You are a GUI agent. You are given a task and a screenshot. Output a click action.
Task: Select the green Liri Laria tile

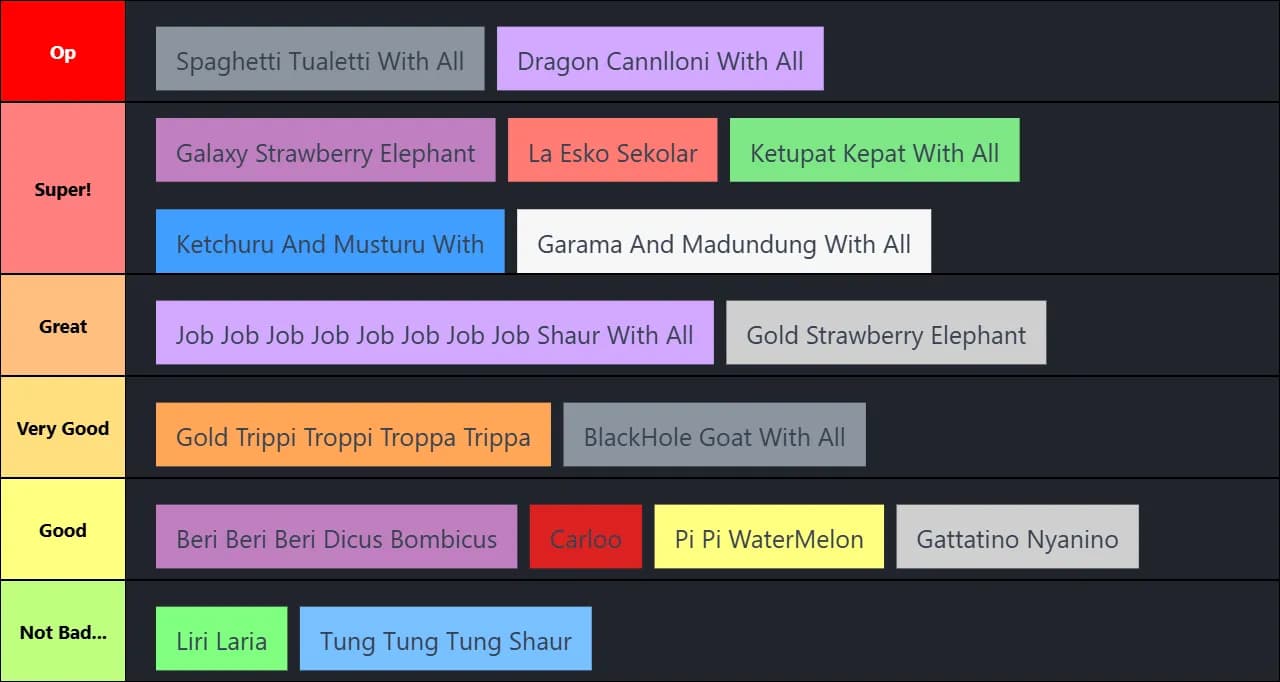coord(221,639)
